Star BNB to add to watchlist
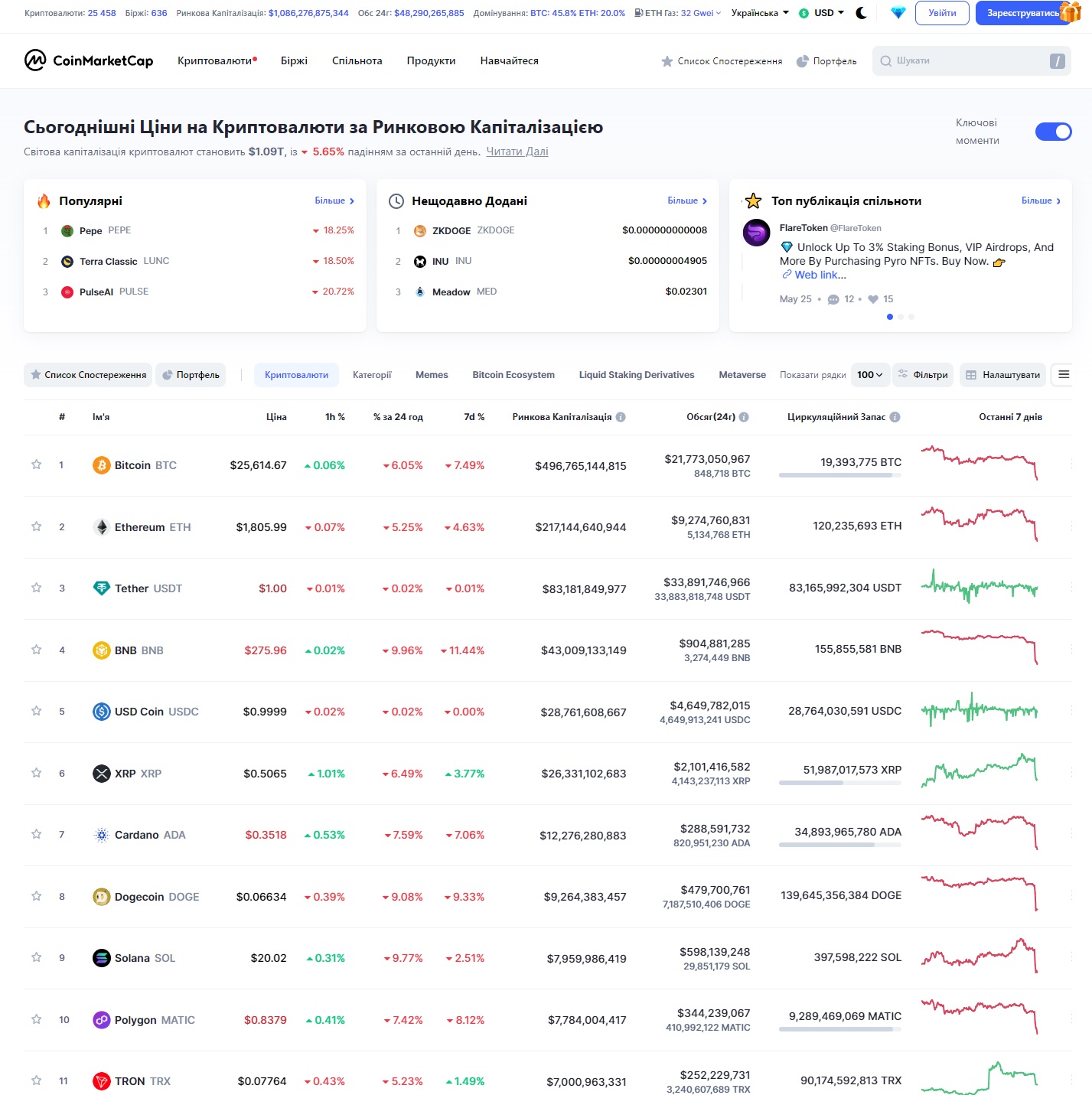 [36, 650]
